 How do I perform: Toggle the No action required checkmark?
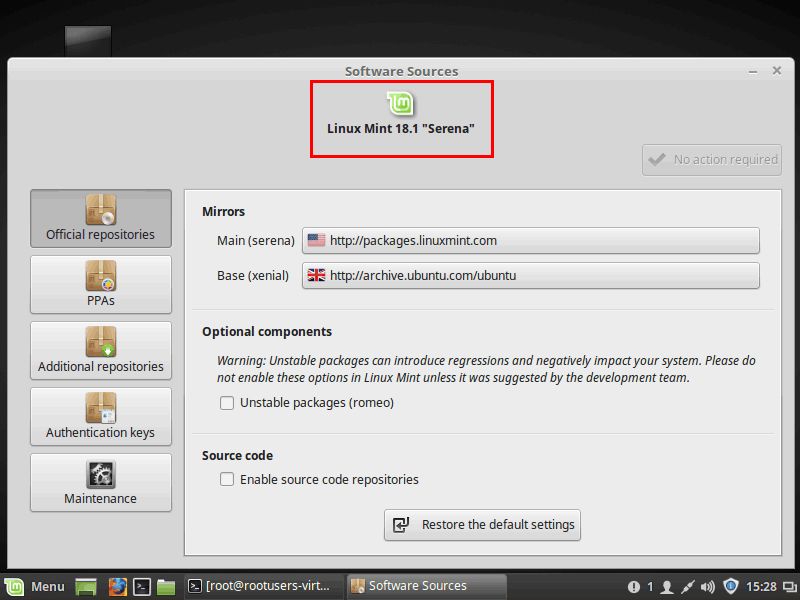pyautogui.click(x=711, y=159)
